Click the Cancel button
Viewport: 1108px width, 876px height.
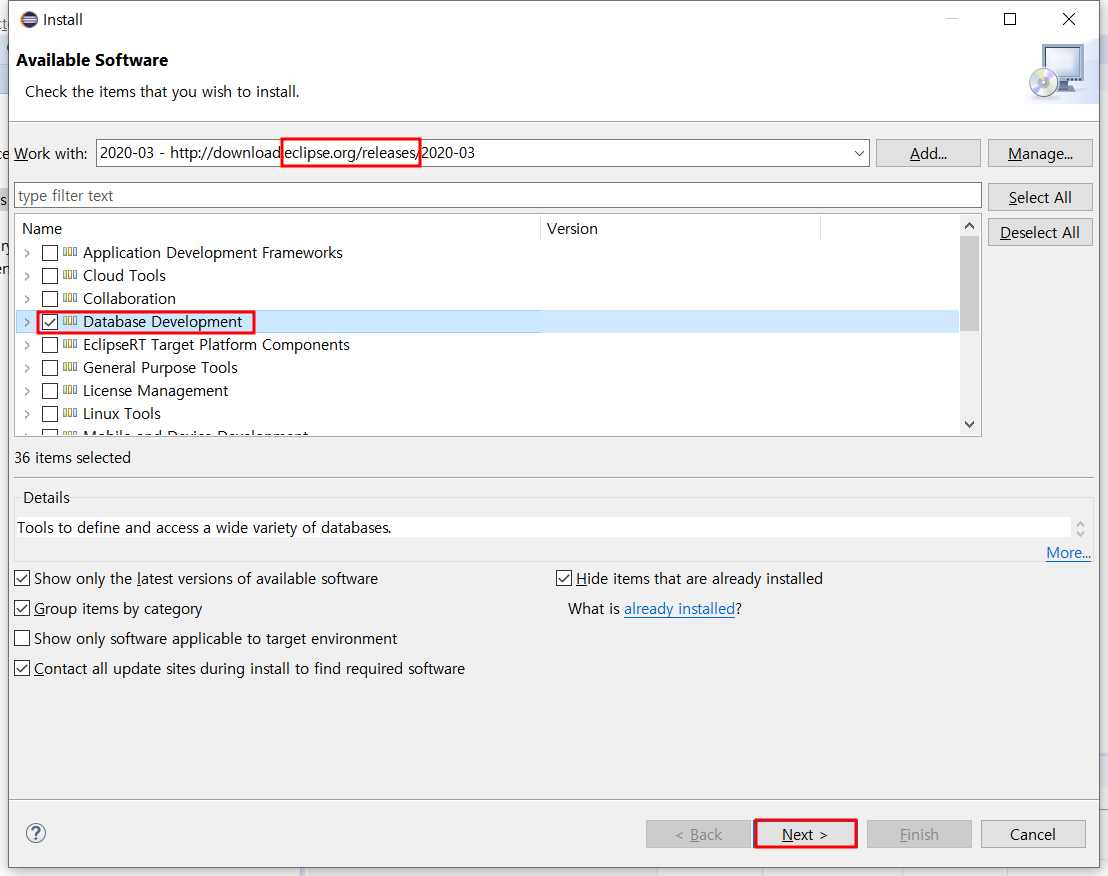1033,834
